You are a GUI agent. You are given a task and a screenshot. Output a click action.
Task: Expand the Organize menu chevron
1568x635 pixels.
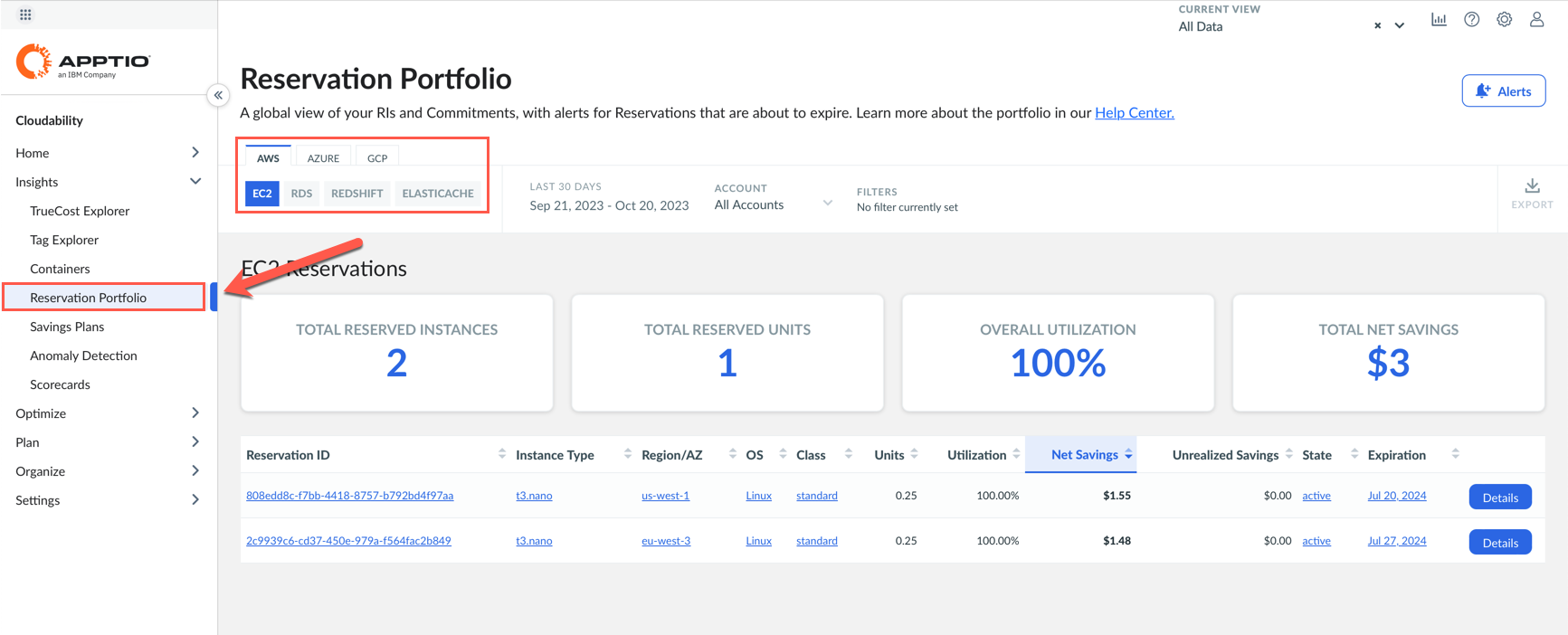click(x=195, y=470)
